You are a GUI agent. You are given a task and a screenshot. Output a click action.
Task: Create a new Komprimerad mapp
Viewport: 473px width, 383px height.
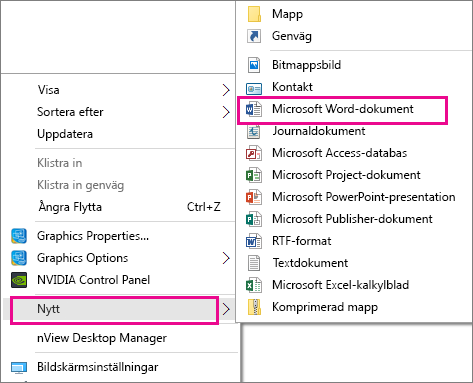coord(354,307)
